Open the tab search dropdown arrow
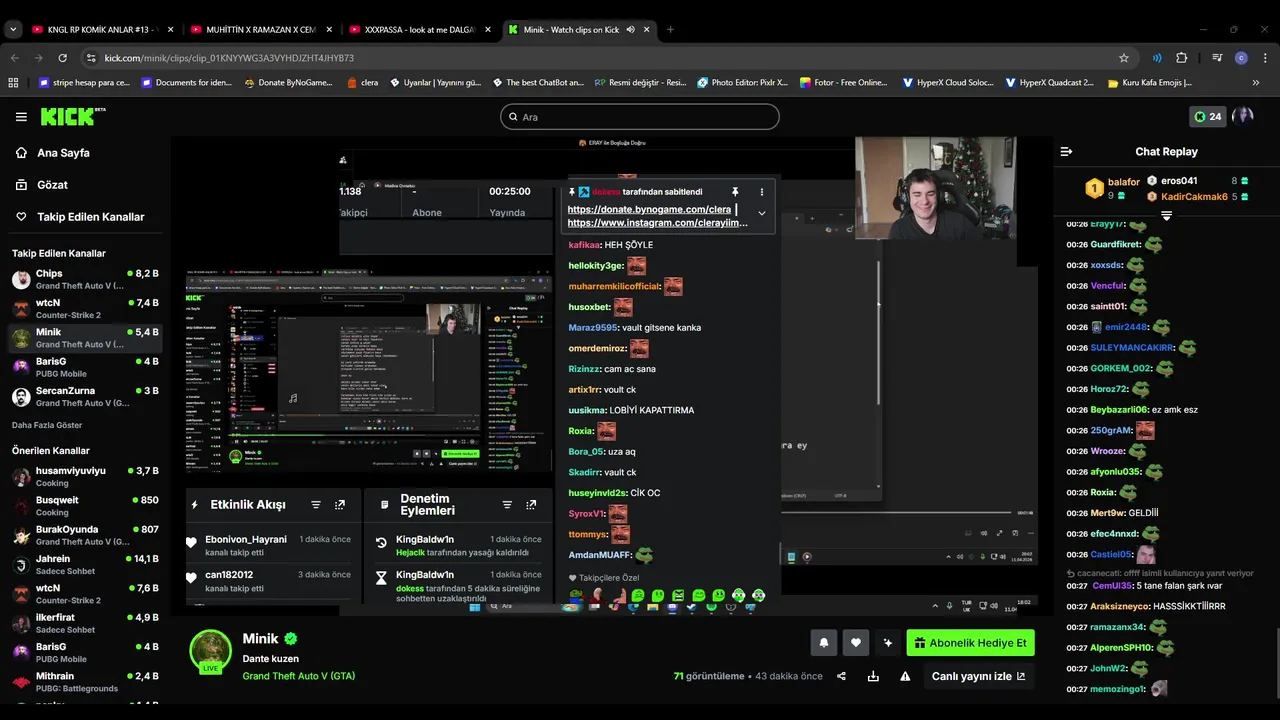 tap(13, 29)
